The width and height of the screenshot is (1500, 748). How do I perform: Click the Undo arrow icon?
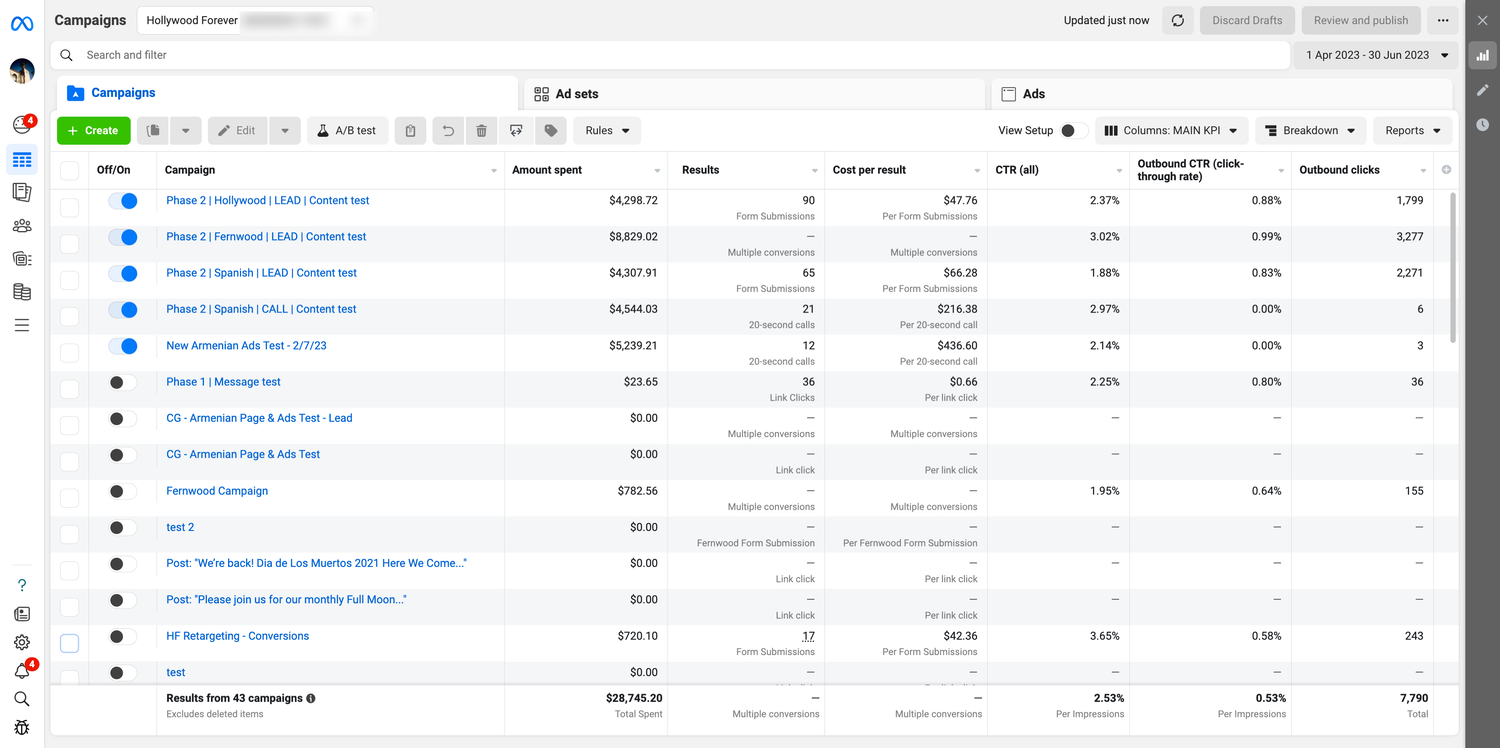tap(448, 130)
